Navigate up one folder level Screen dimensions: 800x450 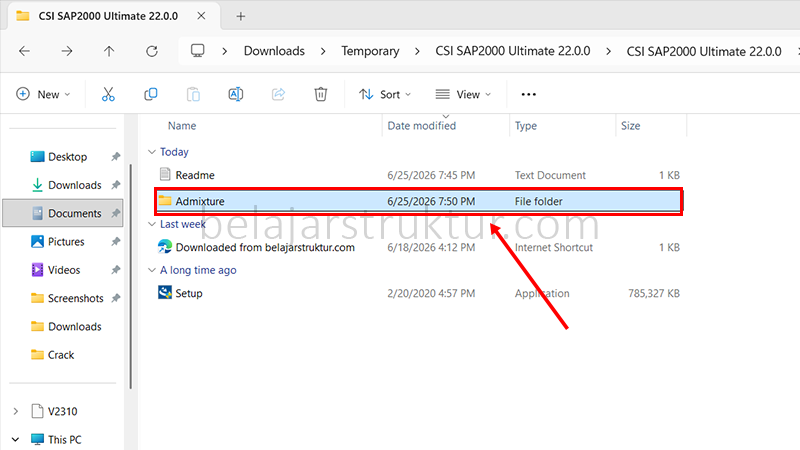pos(109,51)
